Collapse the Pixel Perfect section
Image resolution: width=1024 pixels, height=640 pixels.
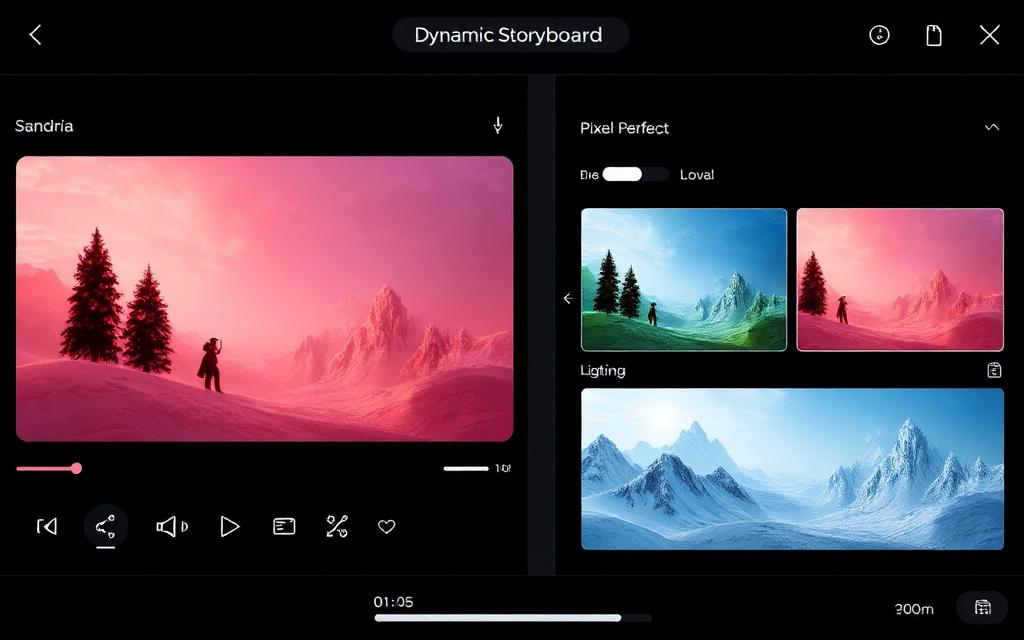tap(991, 127)
